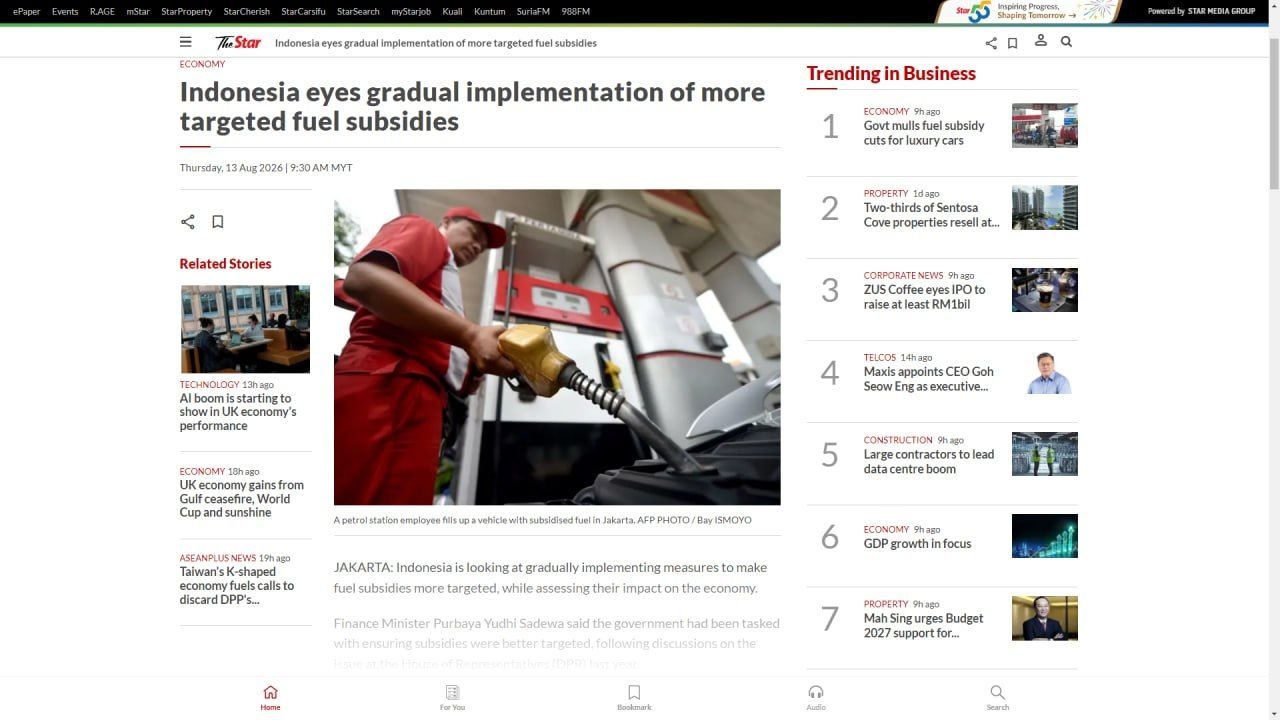Screen dimensions: 1280x720
Task: Open R.AGE link in top bar
Action: pyautogui.click(x=102, y=12)
